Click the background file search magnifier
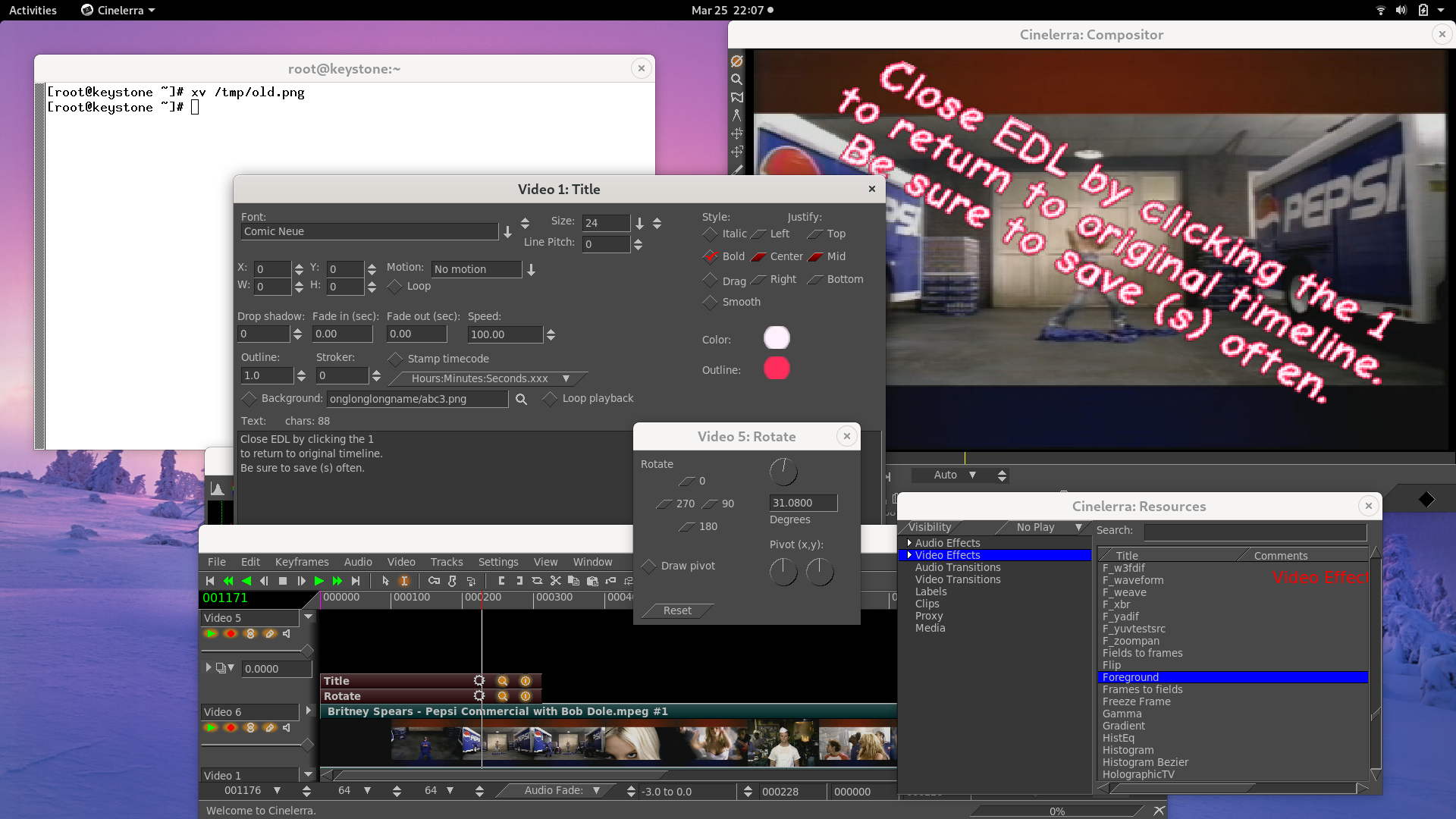1456x819 pixels. 521,399
